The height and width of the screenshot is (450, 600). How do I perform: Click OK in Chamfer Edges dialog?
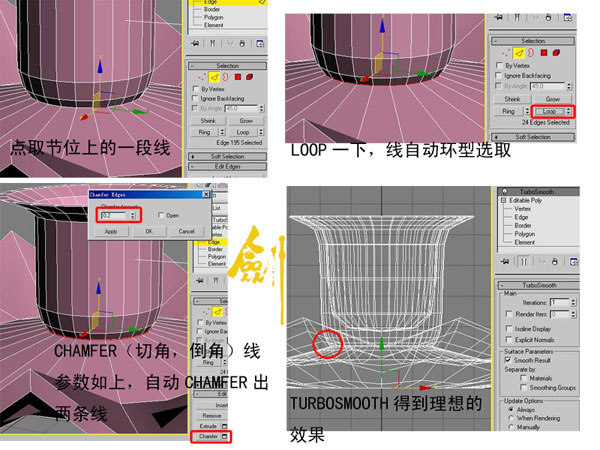(149, 231)
